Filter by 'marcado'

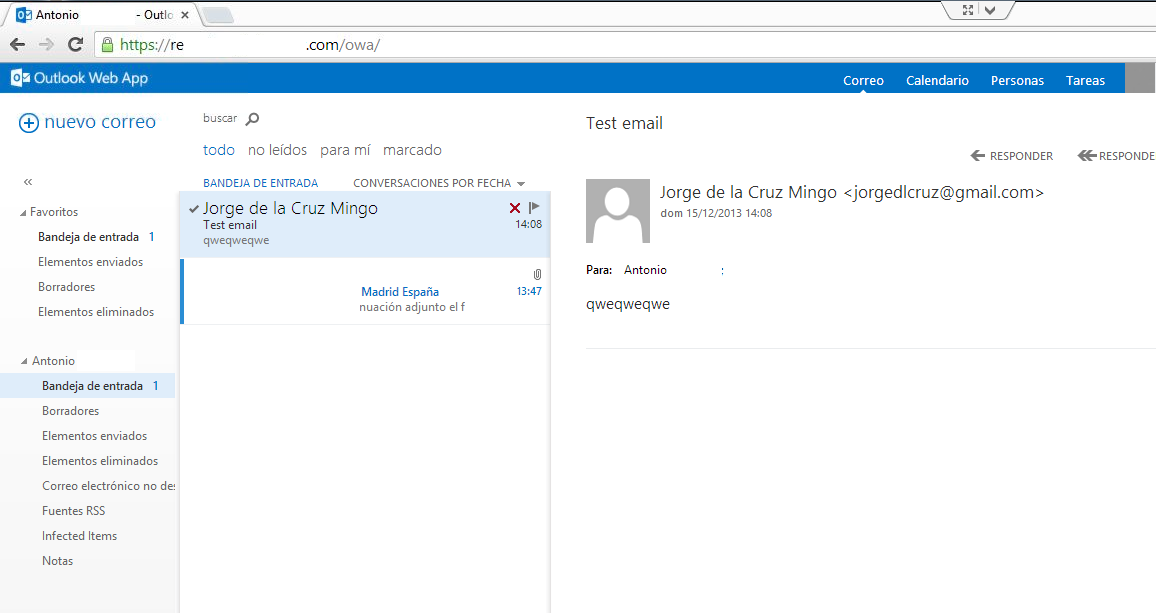point(412,150)
